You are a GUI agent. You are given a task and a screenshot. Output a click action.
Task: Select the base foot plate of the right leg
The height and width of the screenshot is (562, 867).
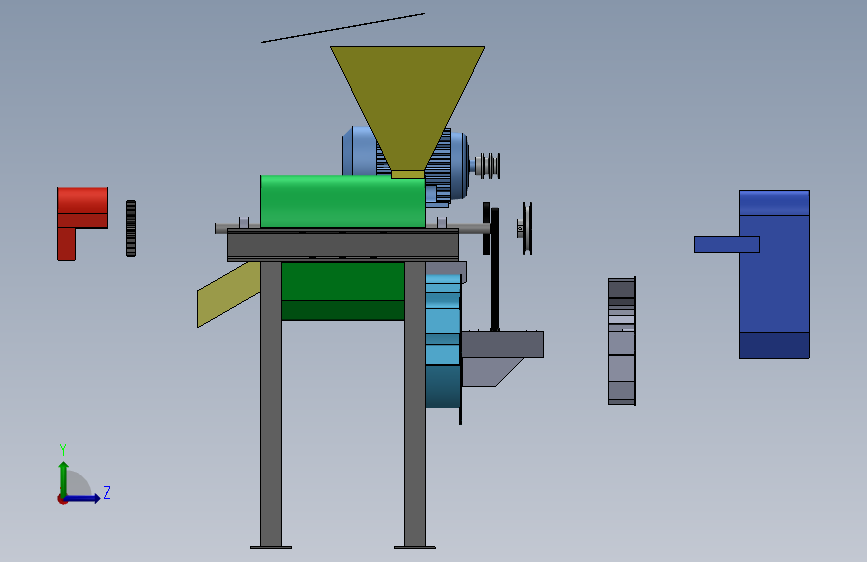[415, 548]
